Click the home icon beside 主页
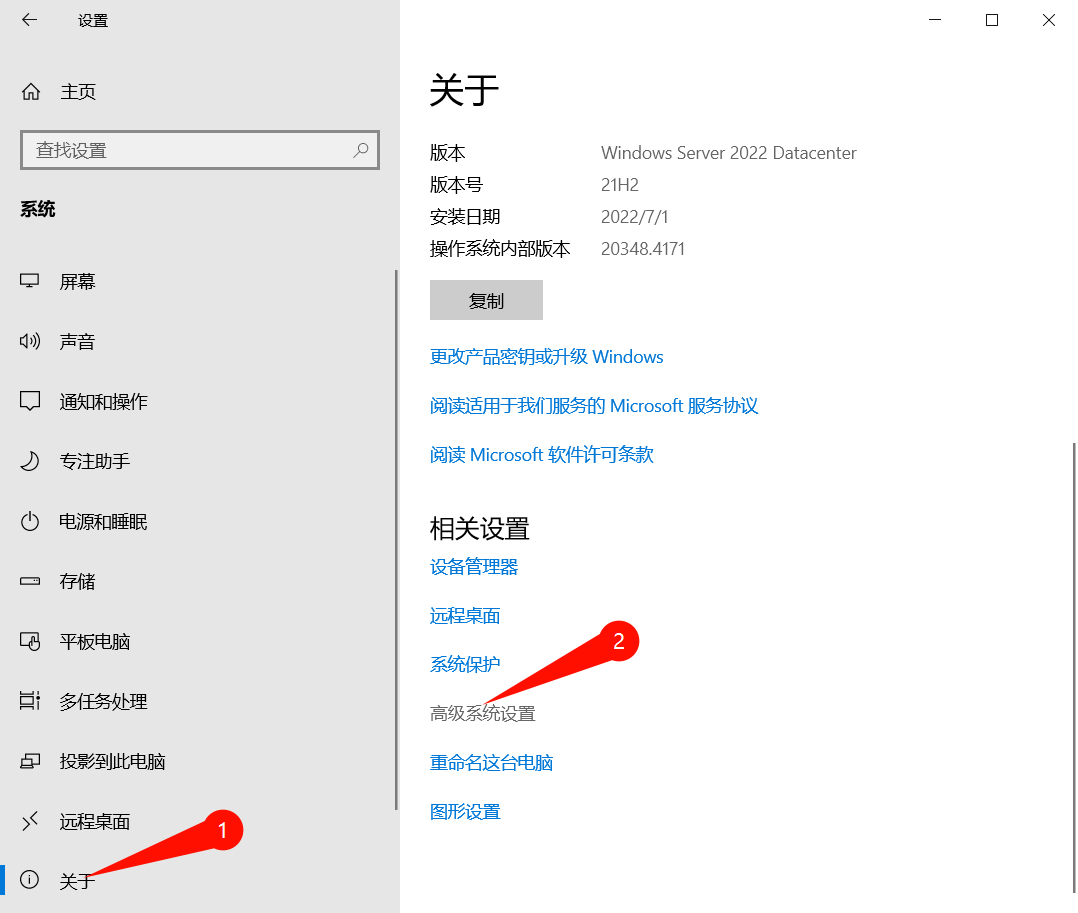1078x913 pixels. tap(30, 91)
